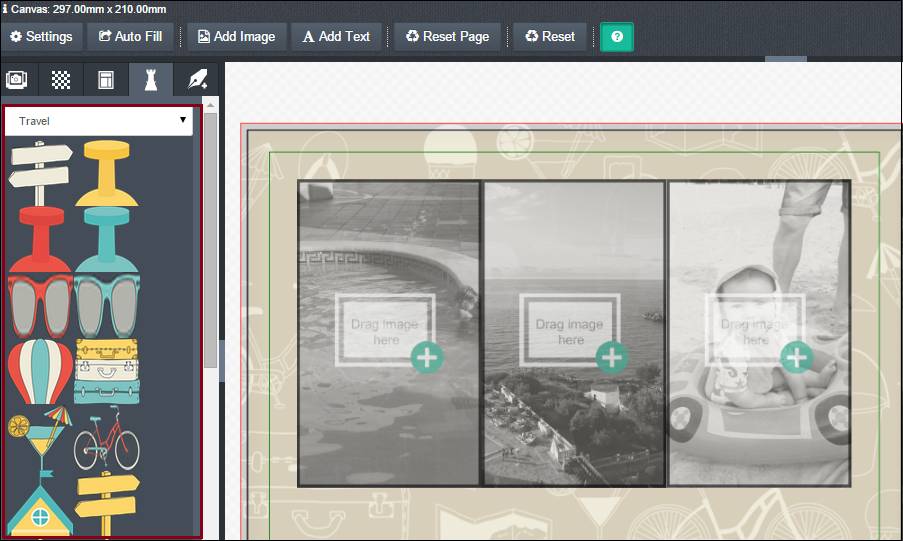Open the pen nib tab
903x541 pixels.
click(x=194, y=80)
